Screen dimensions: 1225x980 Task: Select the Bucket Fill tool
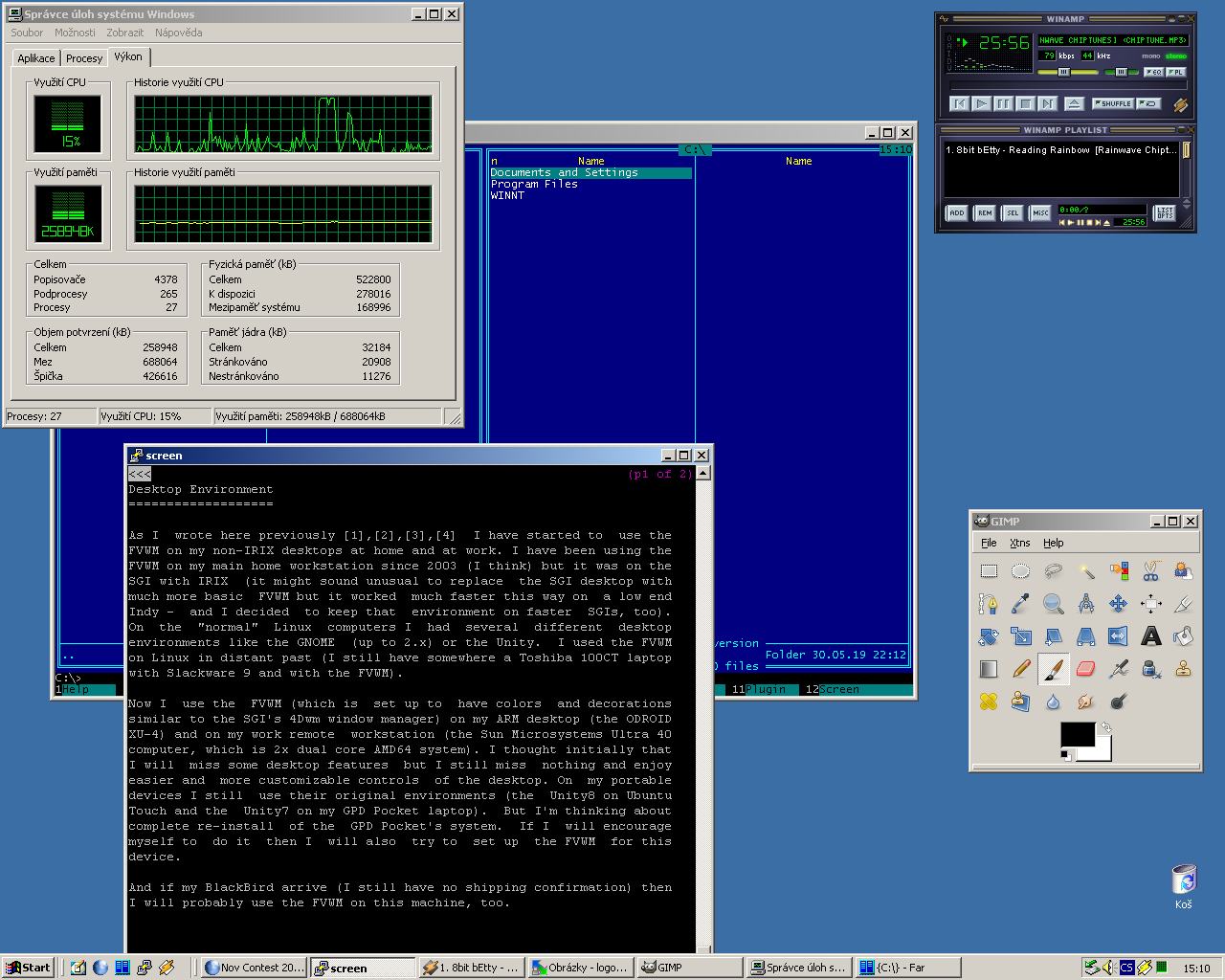pos(1183,635)
